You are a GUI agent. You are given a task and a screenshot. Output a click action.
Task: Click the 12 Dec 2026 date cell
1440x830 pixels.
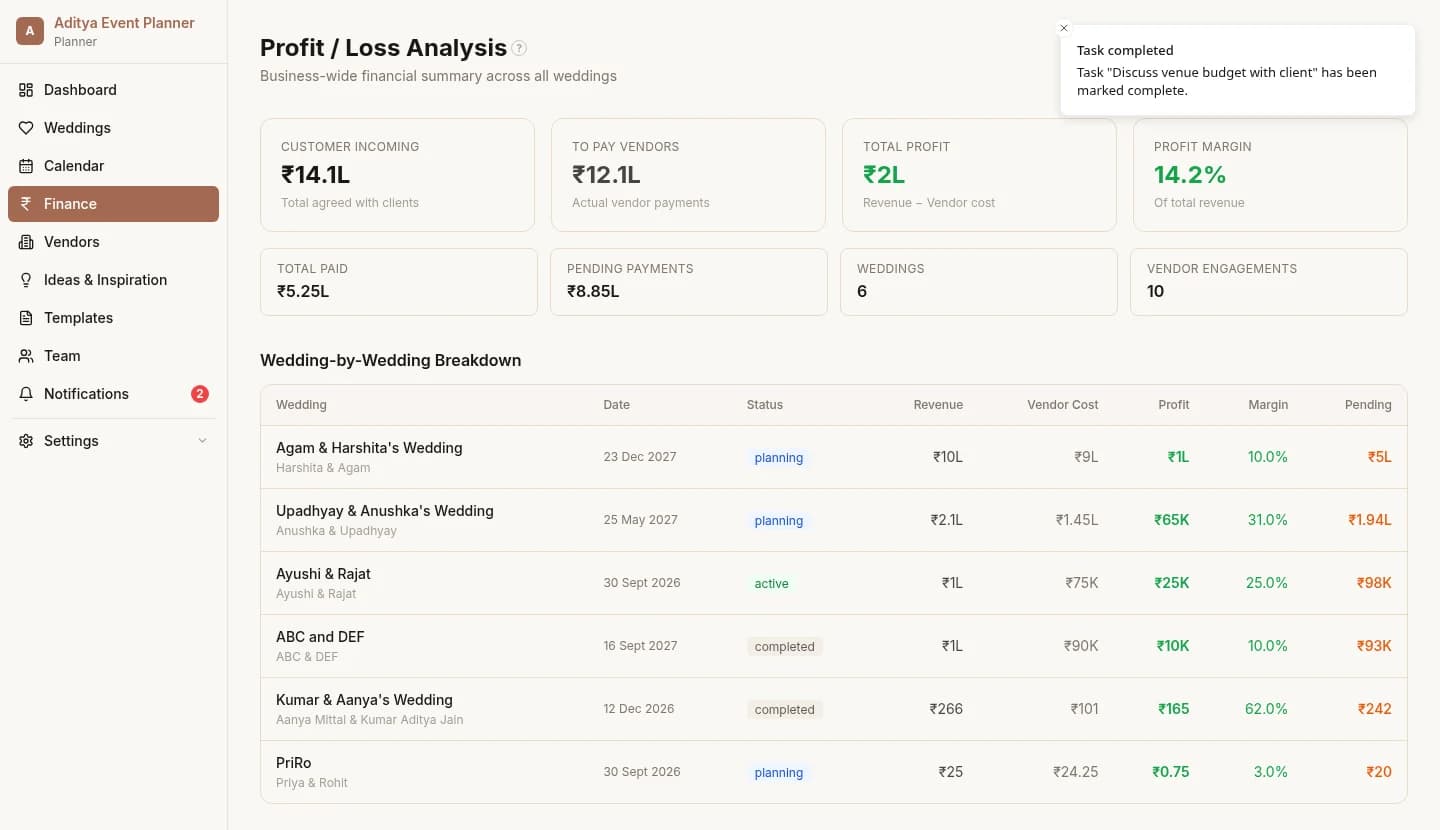pyautogui.click(x=639, y=709)
